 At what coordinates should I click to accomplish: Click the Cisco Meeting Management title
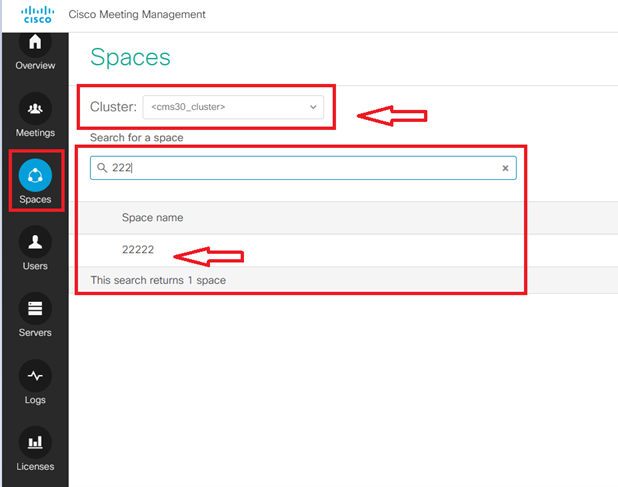(137, 15)
